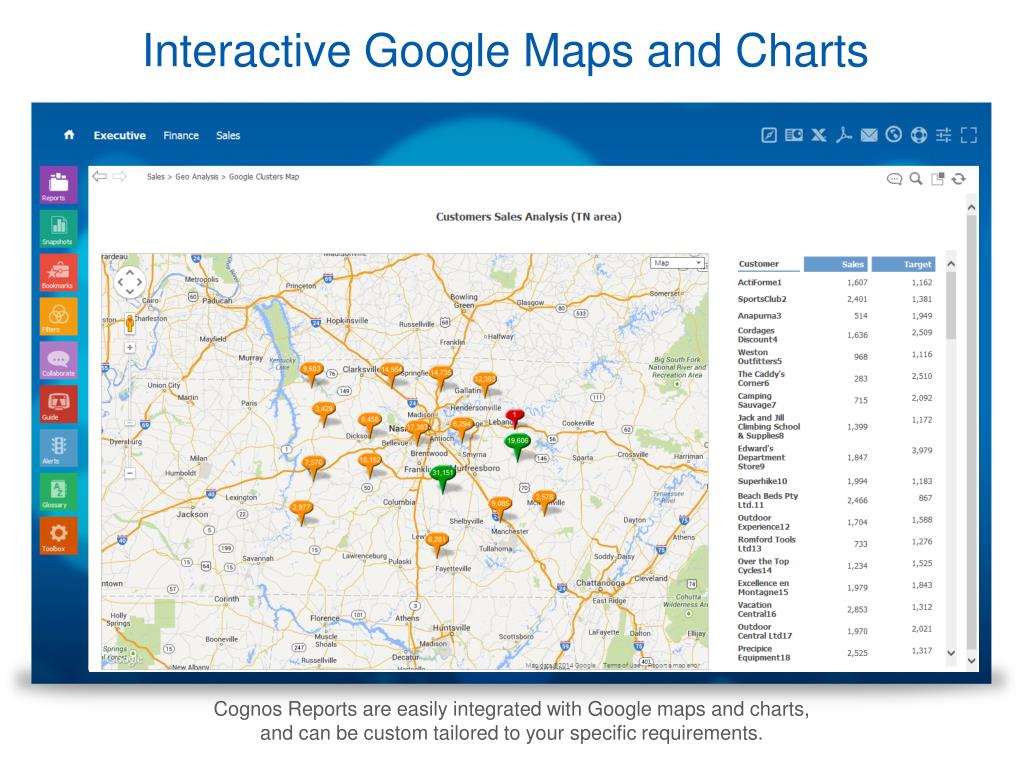This screenshot has height=768, width=1024.
Task: Click the Google Clusters Map breadcrumb
Action: click(x=264, y=177)
